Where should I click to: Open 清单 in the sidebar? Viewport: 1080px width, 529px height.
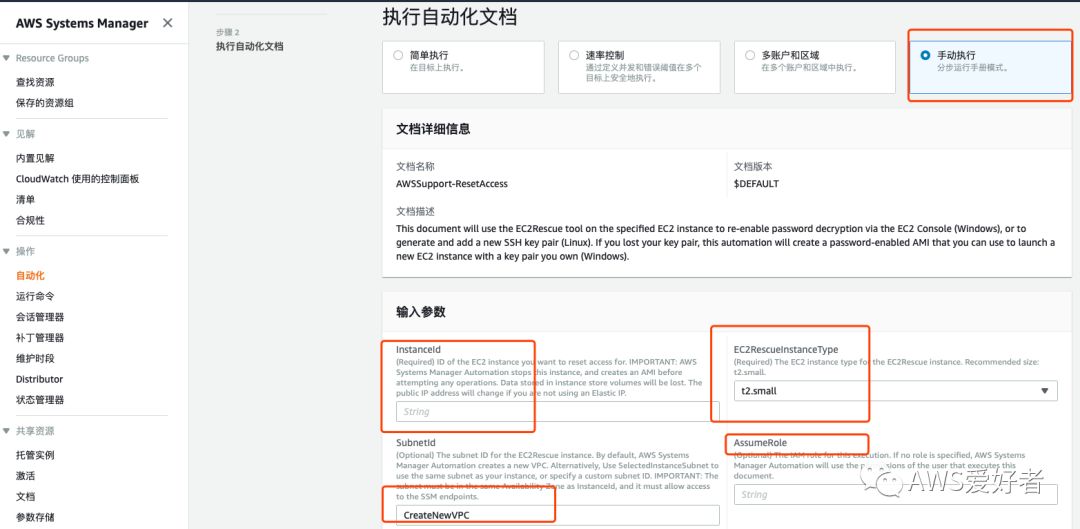[x=25, y=200]
